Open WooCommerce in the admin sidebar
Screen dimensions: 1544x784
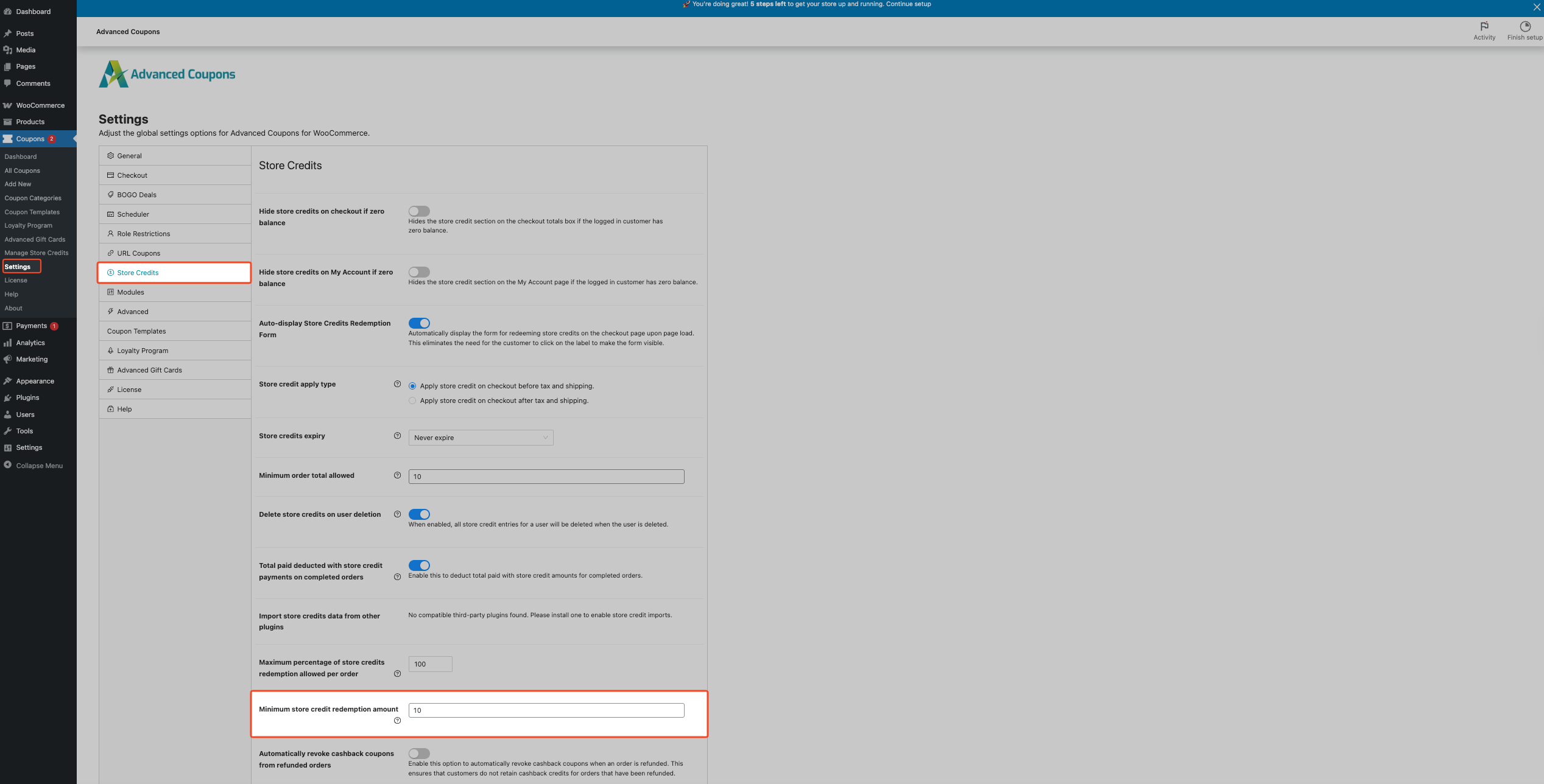pos(40,105)
